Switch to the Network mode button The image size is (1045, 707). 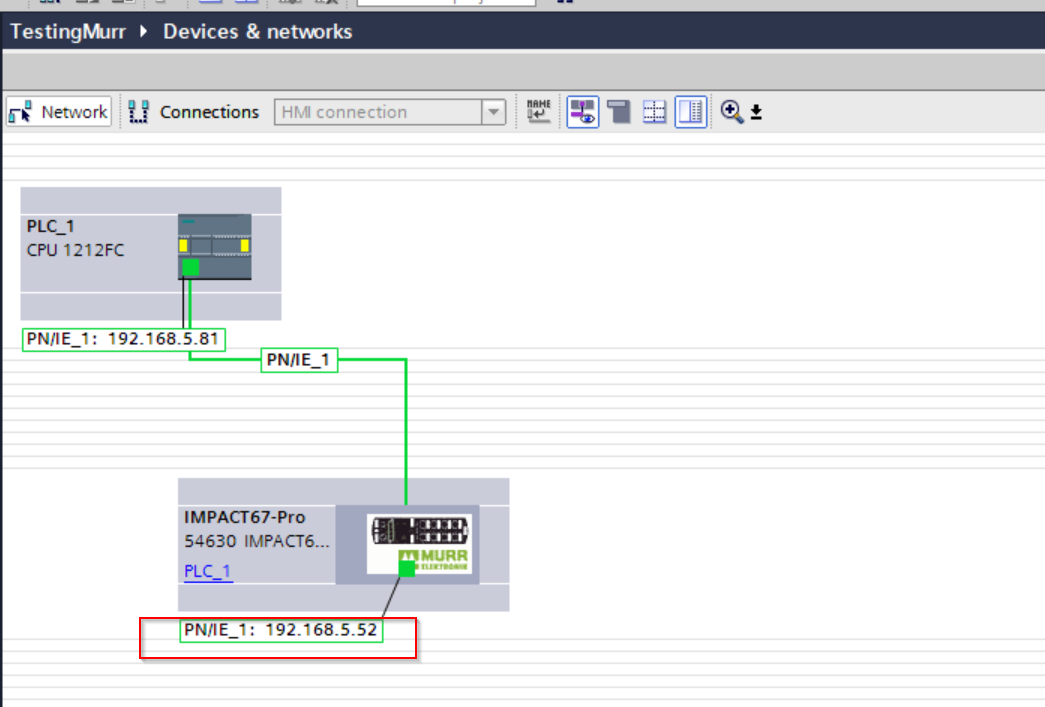pyautogui.click(x=59, y=111)
